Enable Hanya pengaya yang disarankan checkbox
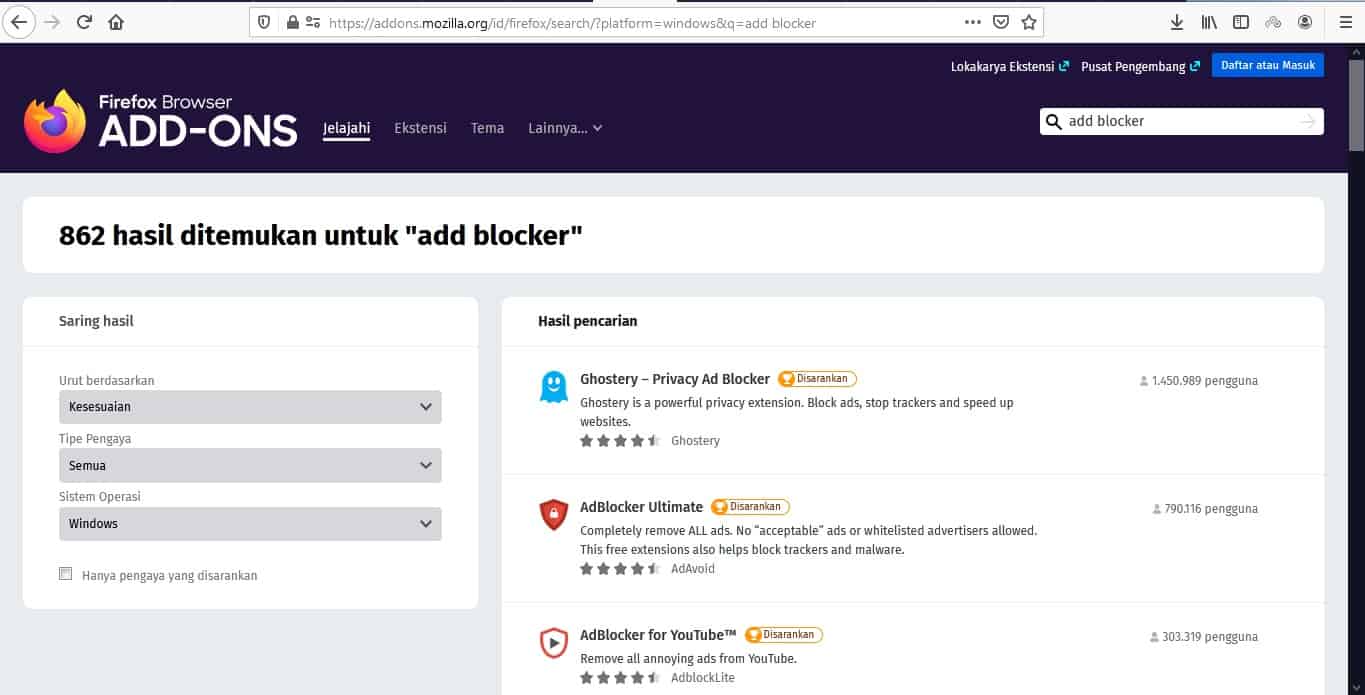This screenshot has height=695, width=1365. pos(66,574)
